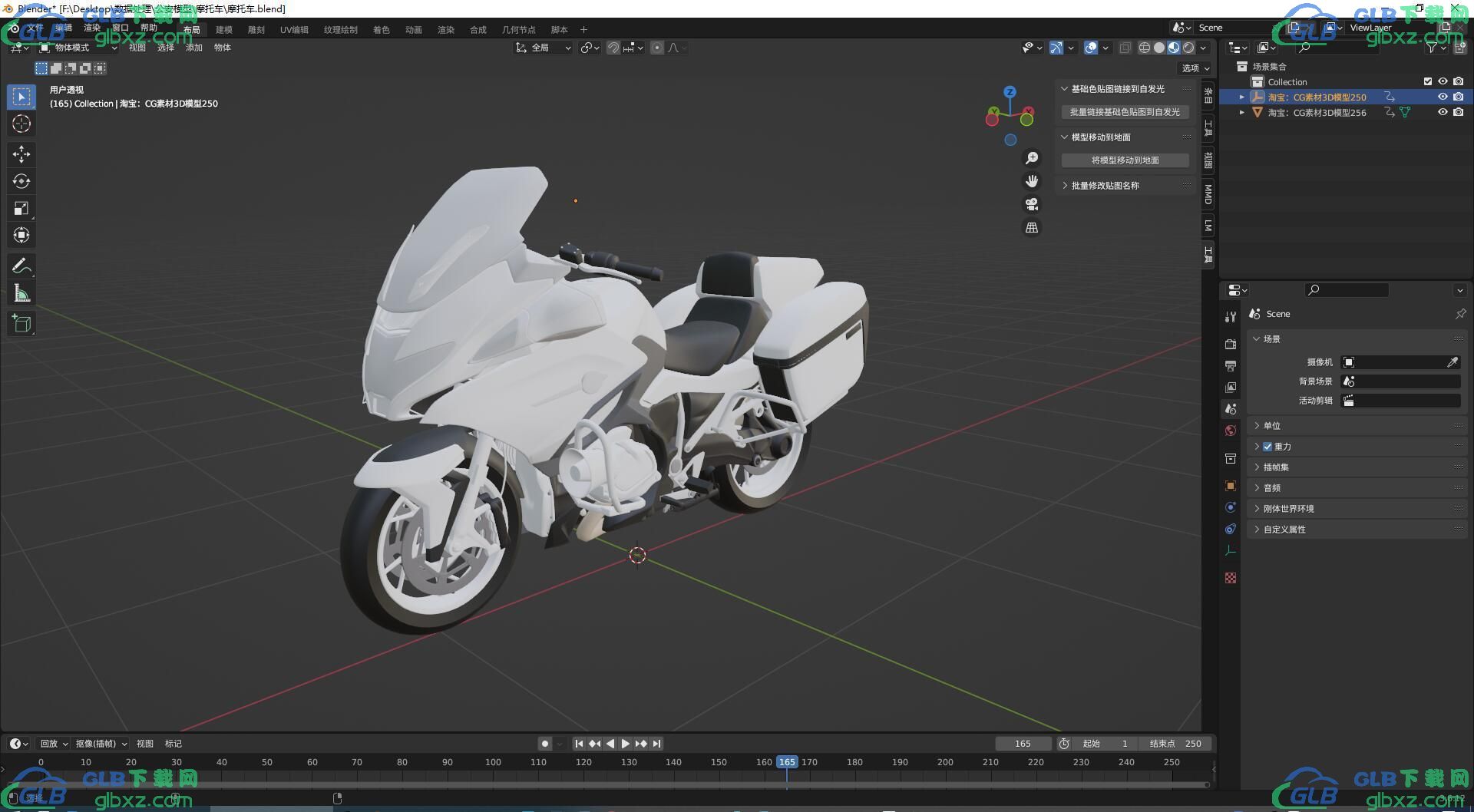
Task: Toggle perspective/orthographic view grid gizmo
Action: coord(1032,228)
